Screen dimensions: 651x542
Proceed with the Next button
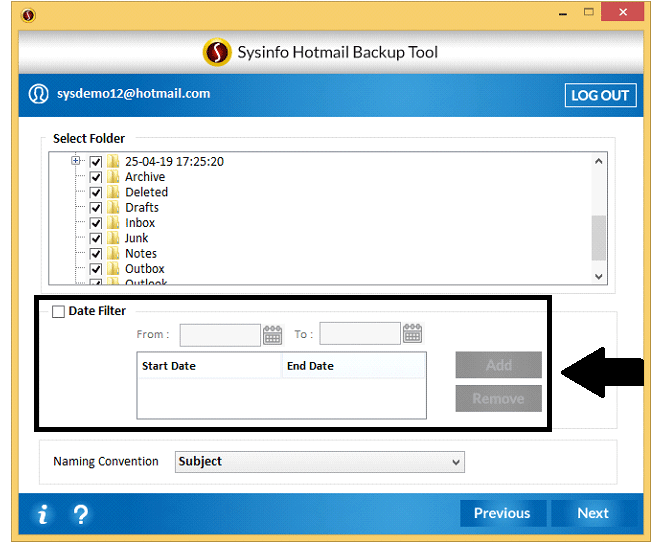pos(593,513)
